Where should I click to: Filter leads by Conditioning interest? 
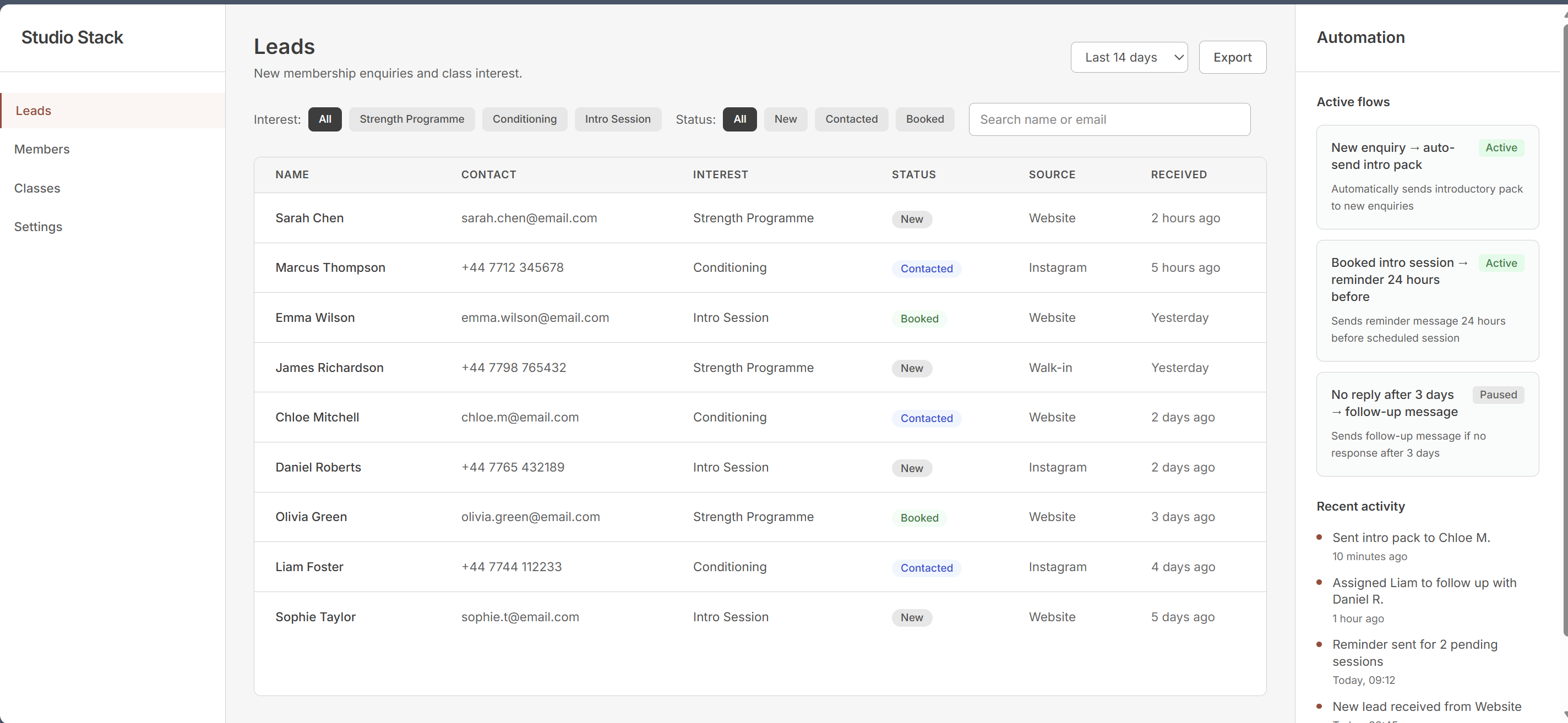(524, 119)
